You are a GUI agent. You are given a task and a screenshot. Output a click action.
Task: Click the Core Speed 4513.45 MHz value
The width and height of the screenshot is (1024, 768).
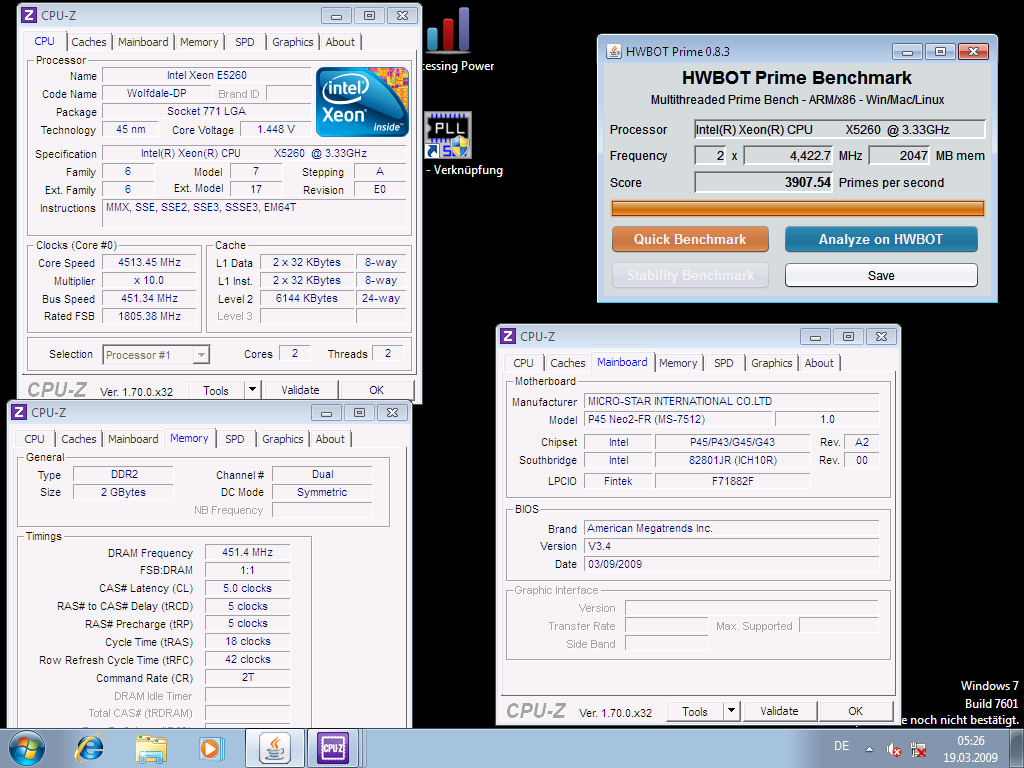coord(150,263)
